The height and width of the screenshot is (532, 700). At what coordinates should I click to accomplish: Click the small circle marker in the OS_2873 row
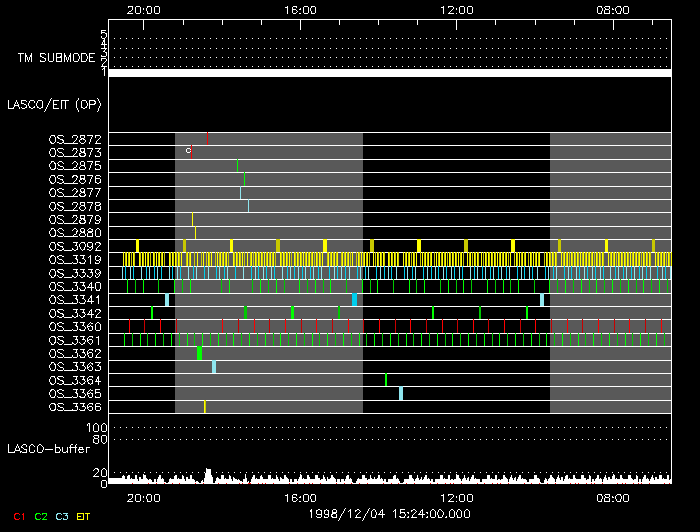tap(188, 151)
